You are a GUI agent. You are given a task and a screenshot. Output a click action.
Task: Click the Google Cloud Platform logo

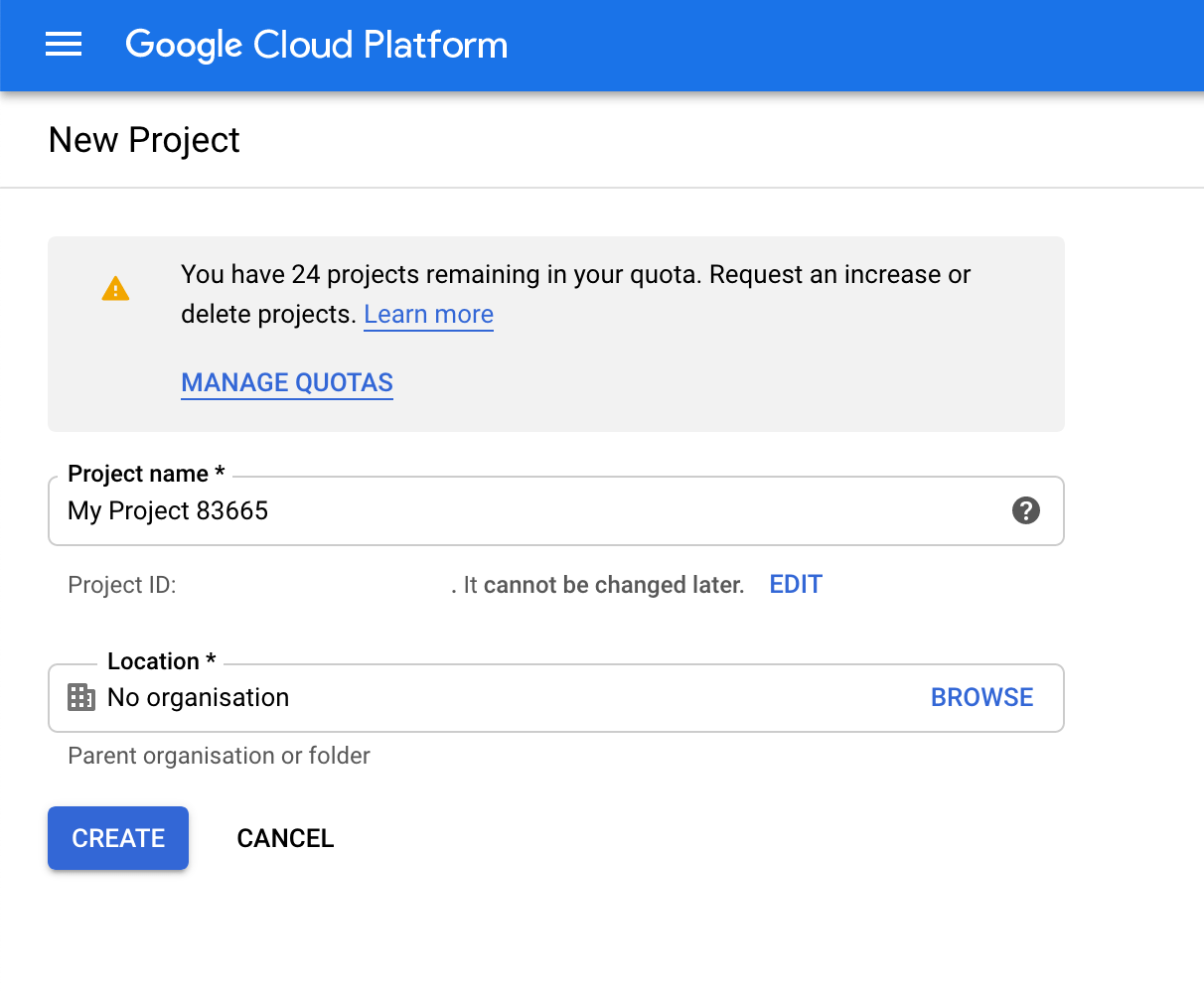(316, 44)
